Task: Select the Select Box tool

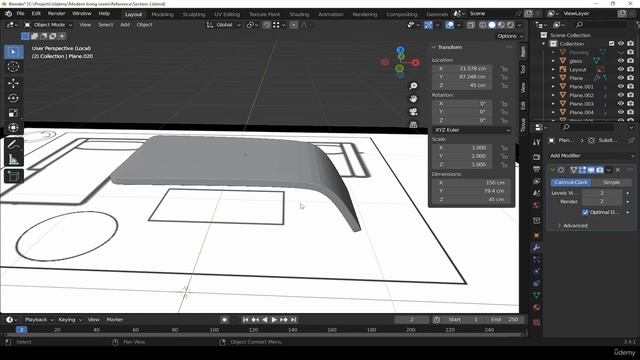Action: click(13, 52)
